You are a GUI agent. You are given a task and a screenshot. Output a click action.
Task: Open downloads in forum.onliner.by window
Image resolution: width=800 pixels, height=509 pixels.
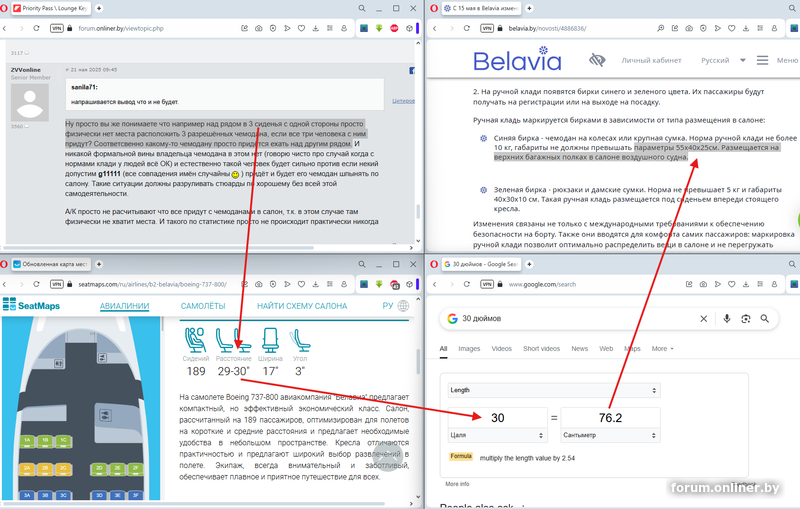[x=316, y=29]
